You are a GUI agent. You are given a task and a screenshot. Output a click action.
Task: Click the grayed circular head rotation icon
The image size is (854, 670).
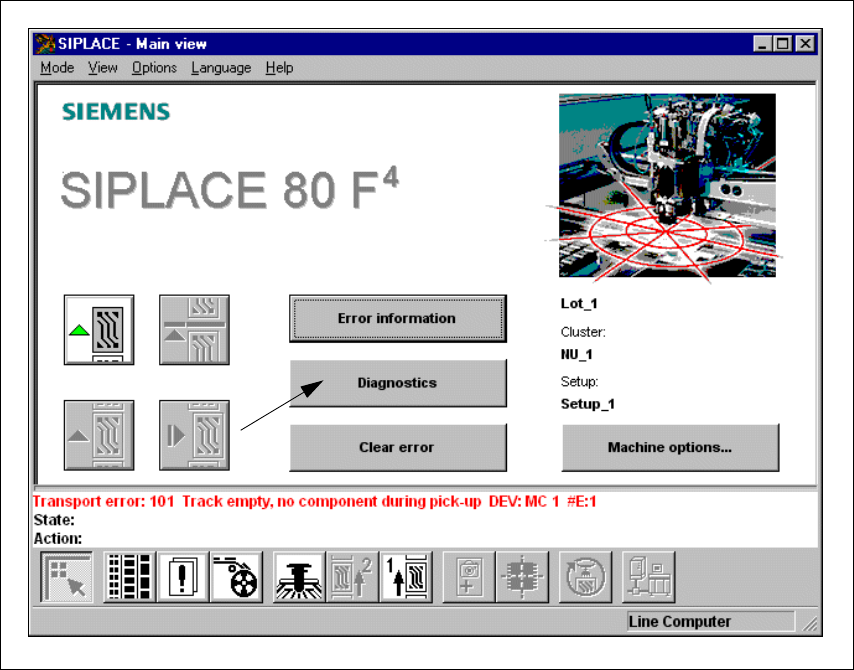tap(585, 577)
